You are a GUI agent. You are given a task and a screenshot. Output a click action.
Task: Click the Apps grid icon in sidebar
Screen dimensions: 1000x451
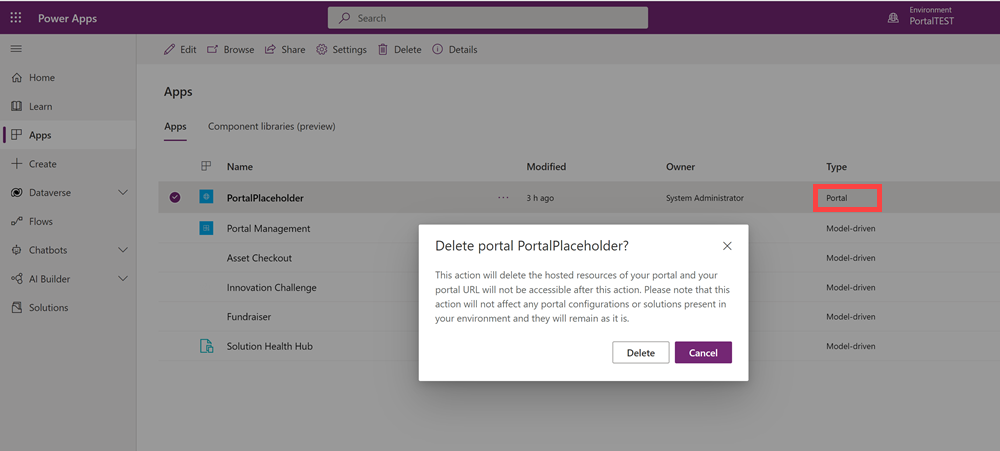click(17, 135)
